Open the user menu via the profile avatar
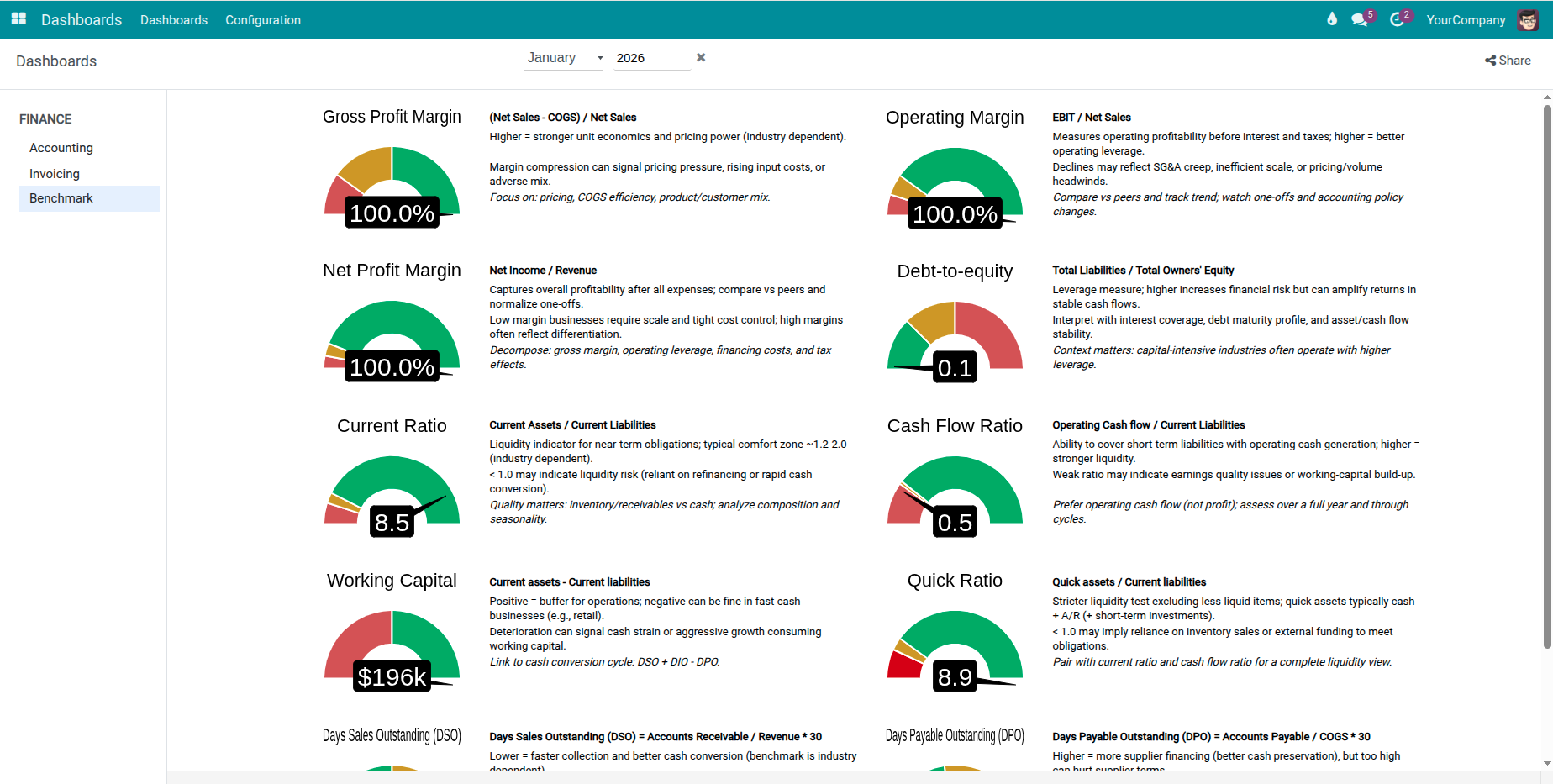1553x784 pixels. pyautogui.click(x=1527, y=19)
